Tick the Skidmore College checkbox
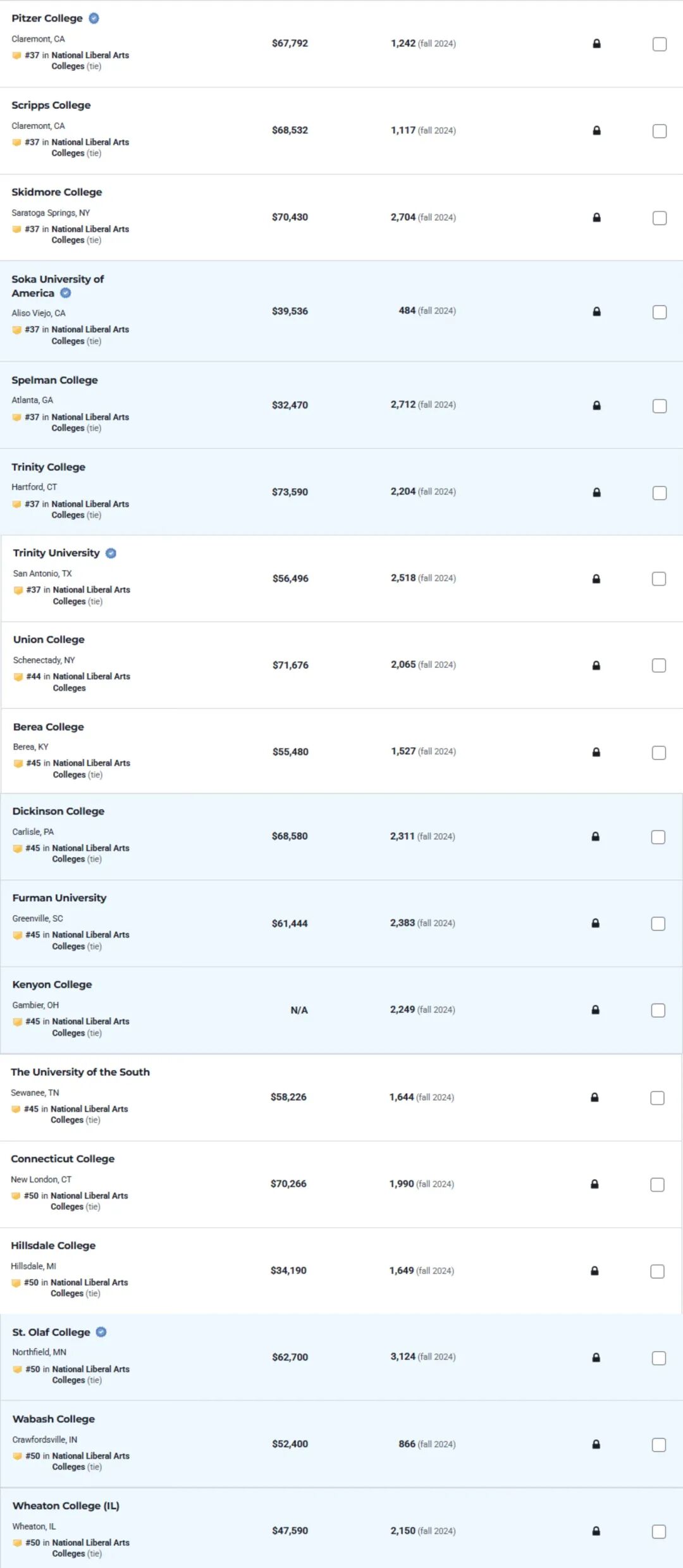Viewport: 683px width, 1568px height. coord(660,218)
